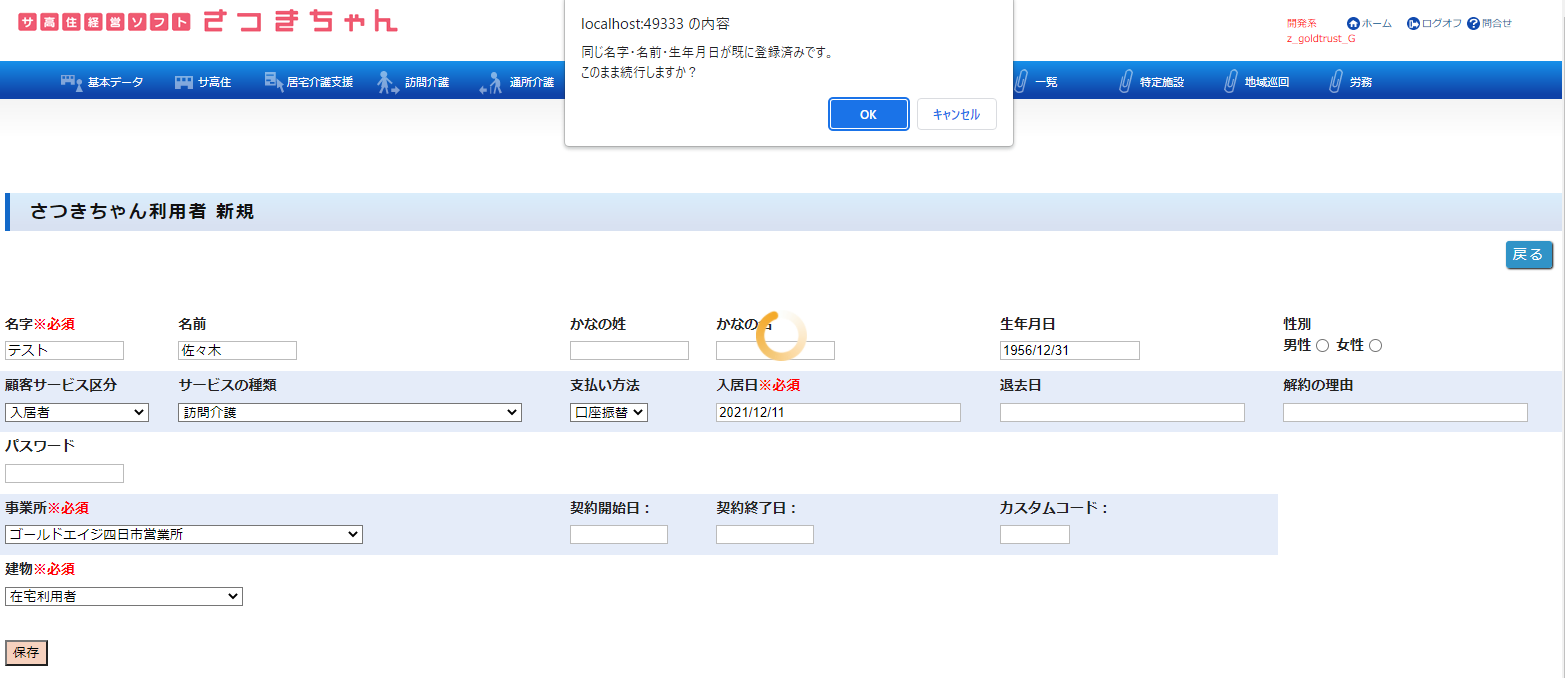This screenshot has width=1565, height=678.
Task: Open the 問合せ help icon
Action: click(1473, 23)
